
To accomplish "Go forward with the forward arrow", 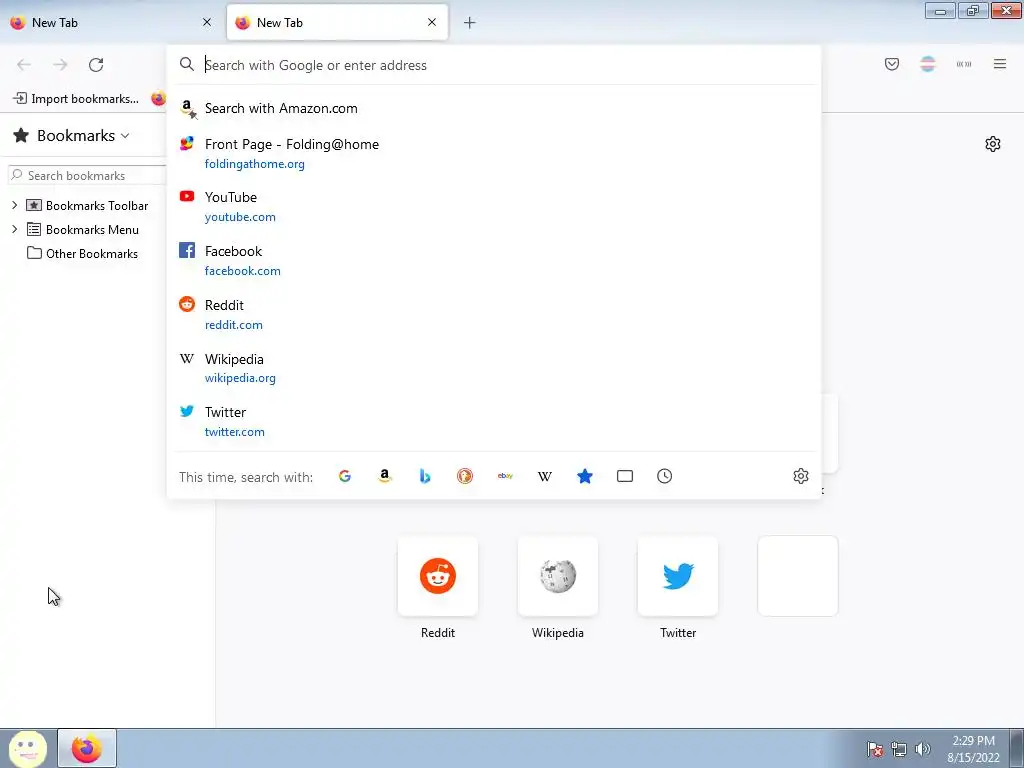I will [60, 64].
